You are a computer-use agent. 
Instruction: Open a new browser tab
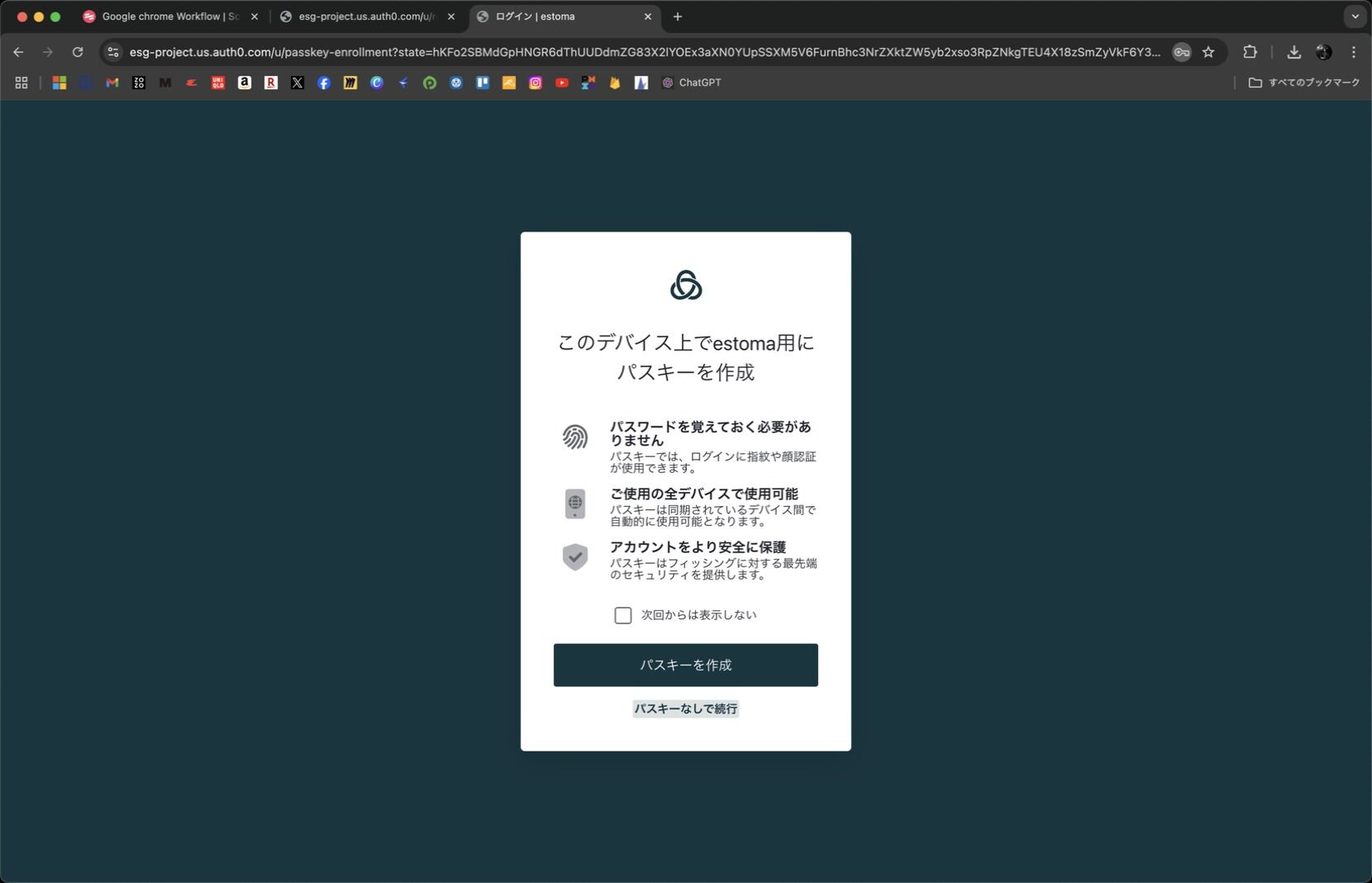[678, 17]
